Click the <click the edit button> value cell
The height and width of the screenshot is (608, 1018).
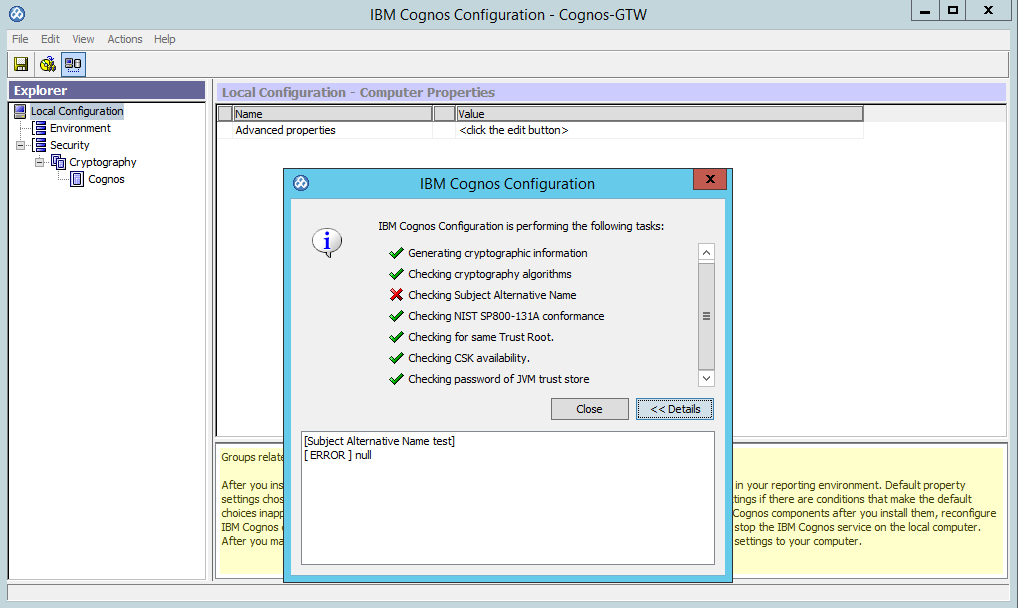coord(660,130)
